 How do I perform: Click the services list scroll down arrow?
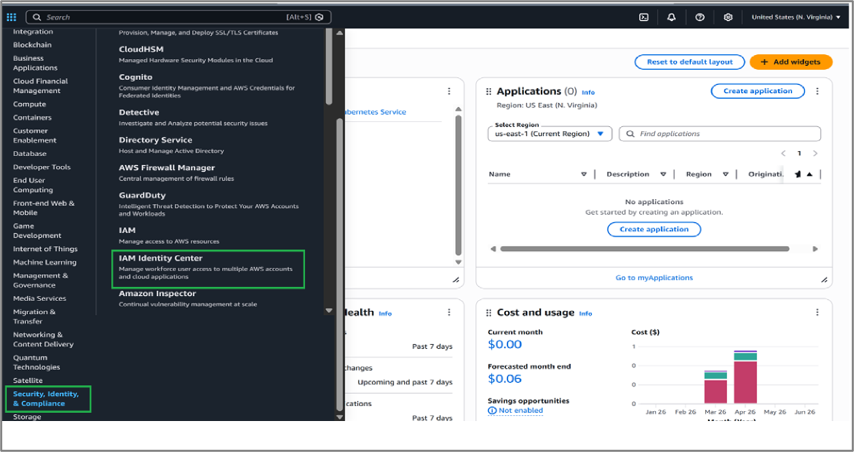click(328, 310)
